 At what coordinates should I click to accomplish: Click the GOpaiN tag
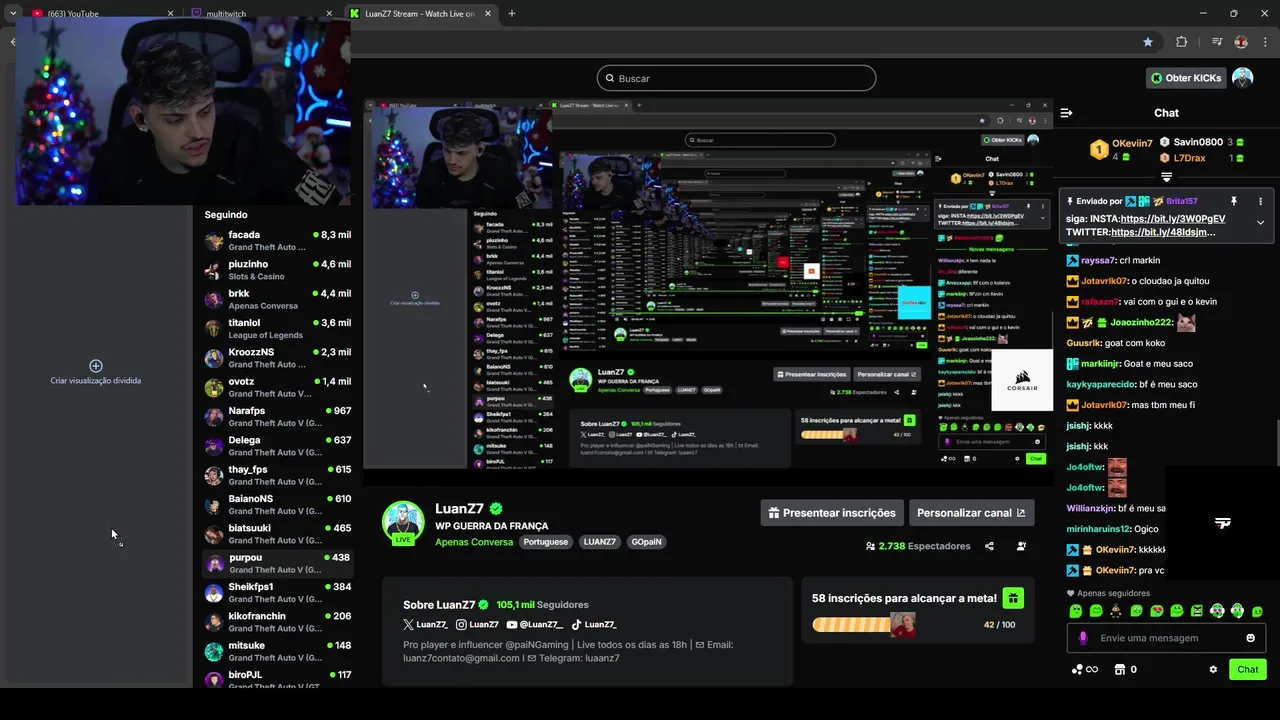(647, 542)
